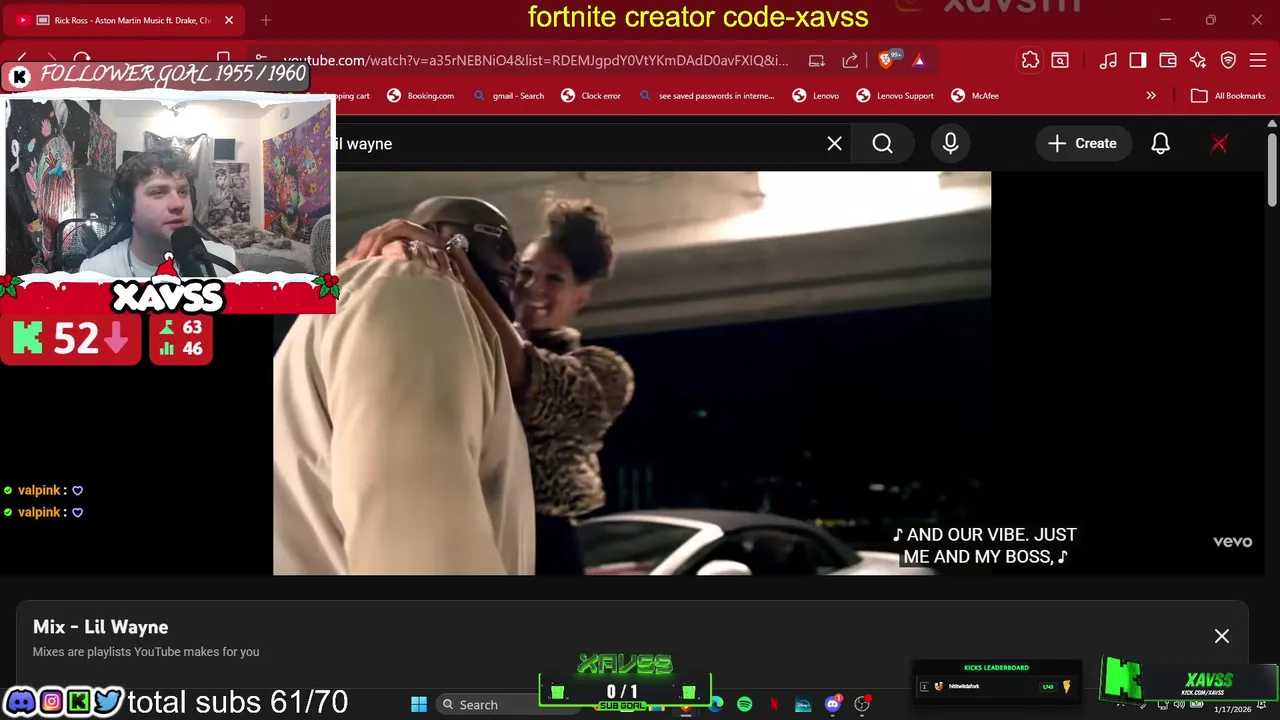Open the browser hamburger main menu
Viewport: 1280px width, 720px height.
[1258, 60]
